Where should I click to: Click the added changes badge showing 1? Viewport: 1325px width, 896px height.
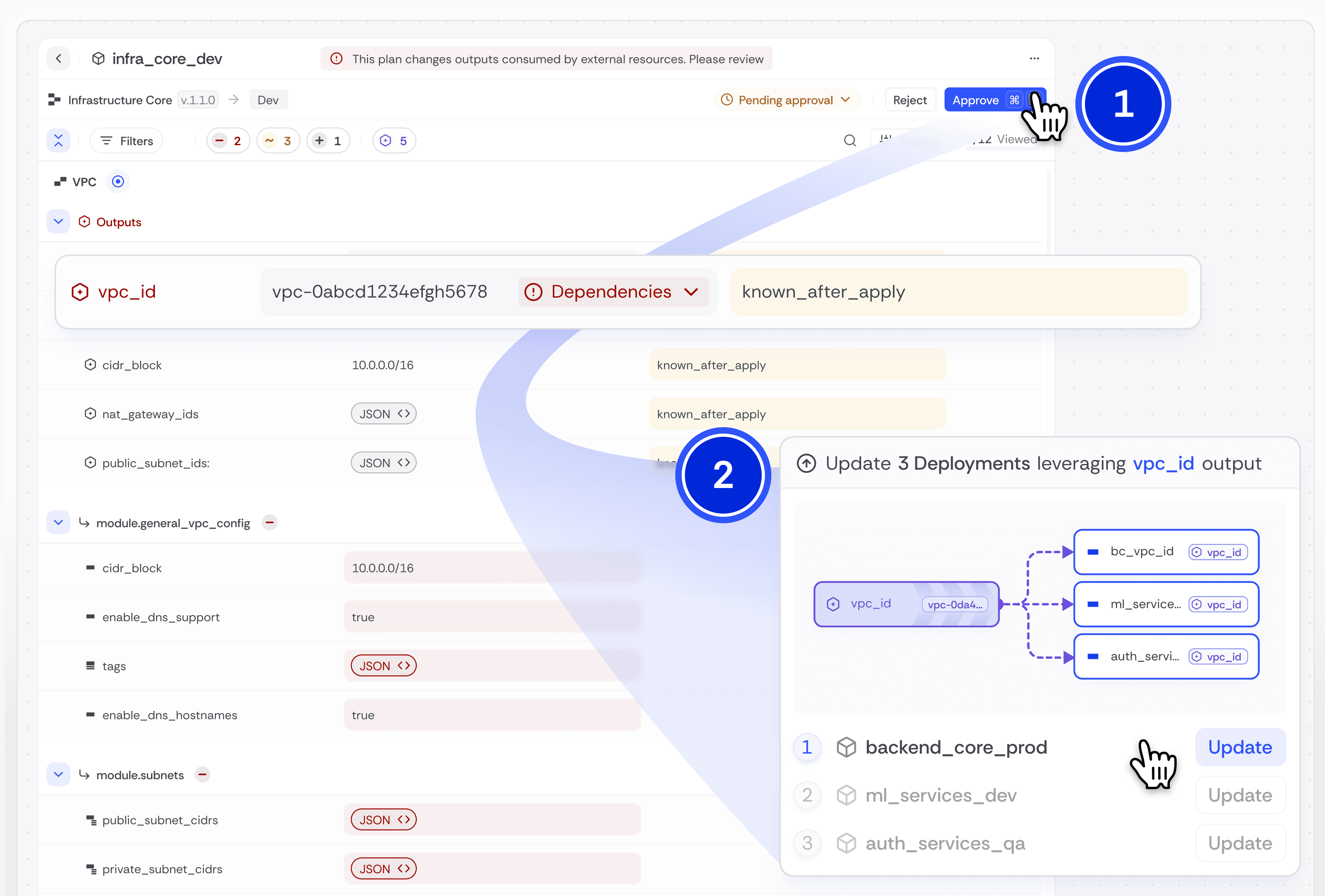328,140
